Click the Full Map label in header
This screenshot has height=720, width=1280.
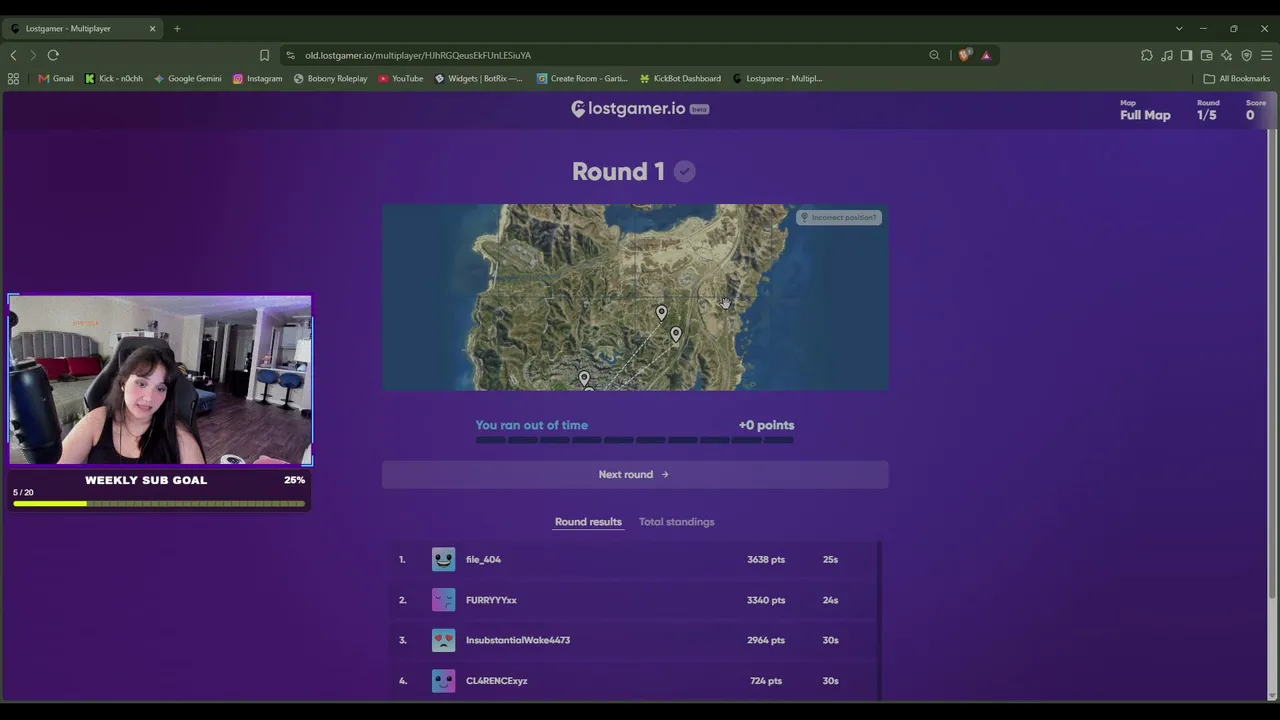(1145, 115)
